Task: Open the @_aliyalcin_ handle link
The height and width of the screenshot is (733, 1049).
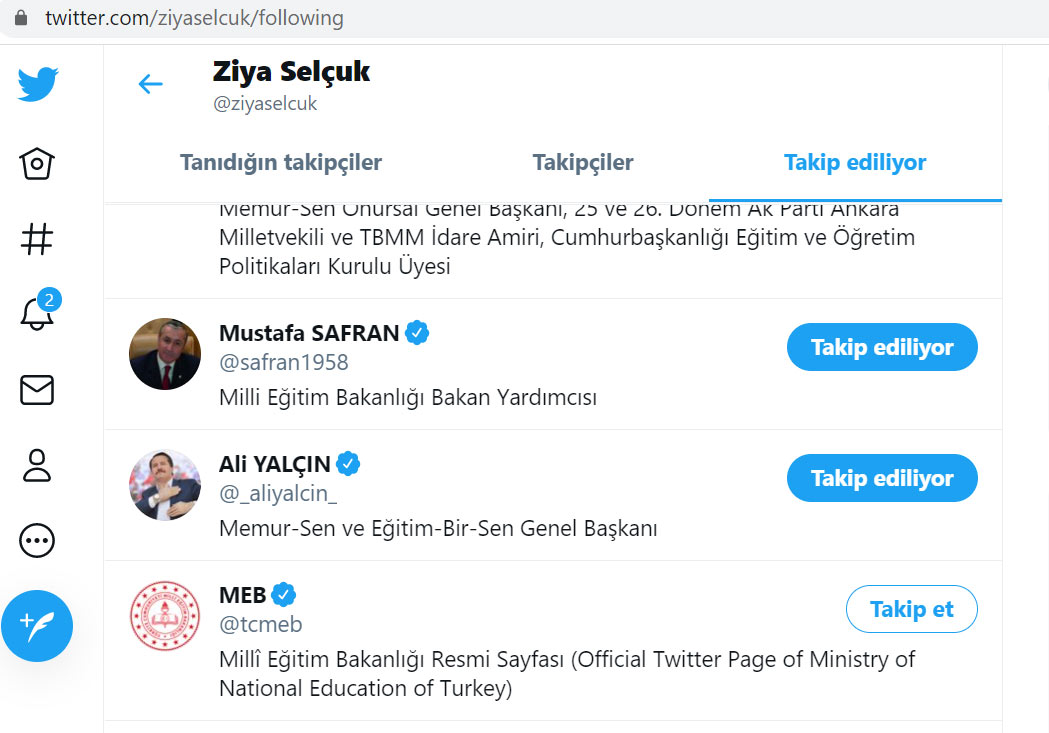Action: (x=278, y=494)
